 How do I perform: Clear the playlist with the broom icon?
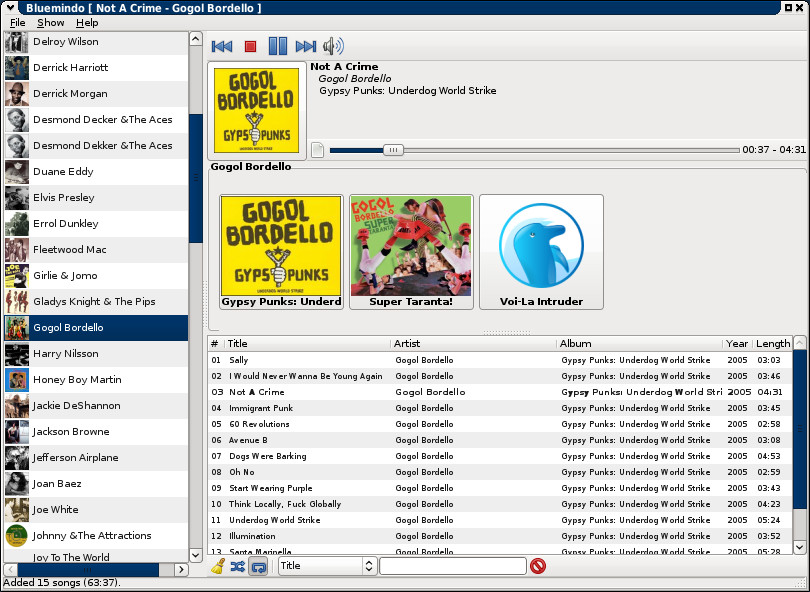[x=219, y=566]
